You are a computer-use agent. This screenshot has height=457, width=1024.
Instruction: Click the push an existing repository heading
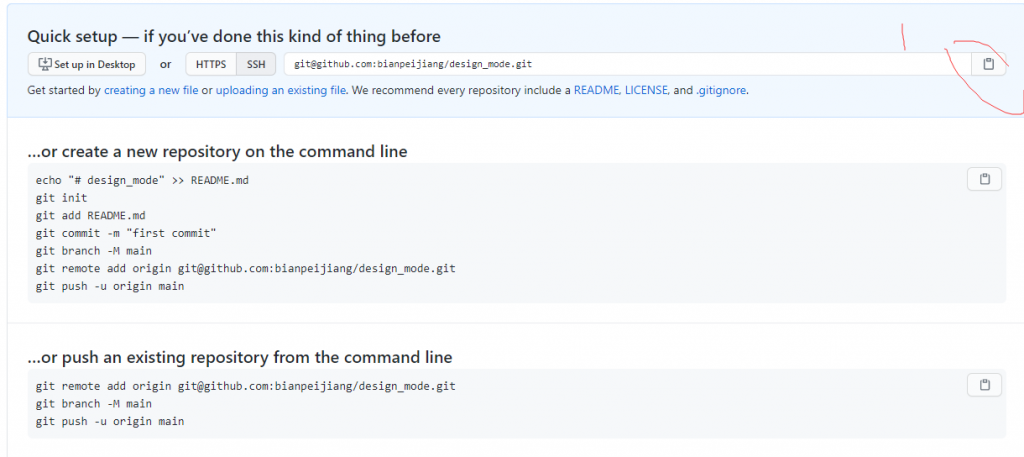click(240, 357)
